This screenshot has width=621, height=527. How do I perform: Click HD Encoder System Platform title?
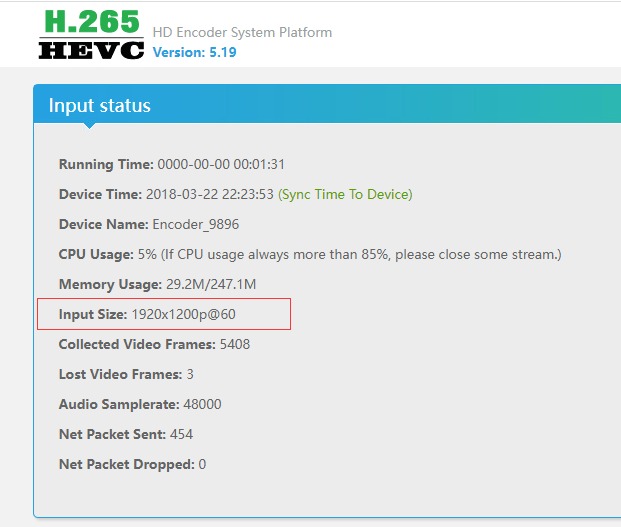242,32
